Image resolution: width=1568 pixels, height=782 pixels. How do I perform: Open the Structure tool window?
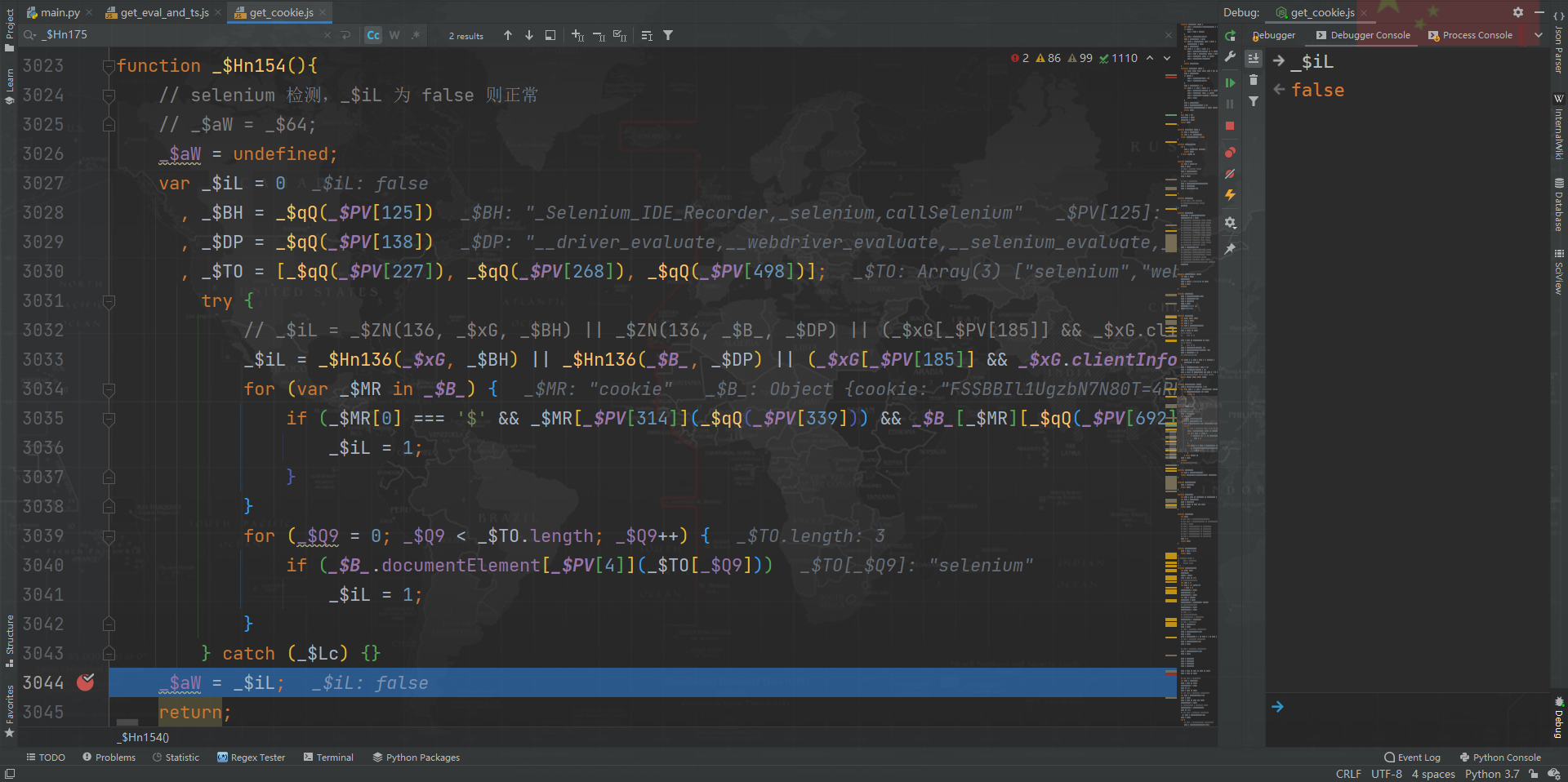point(10,640)
